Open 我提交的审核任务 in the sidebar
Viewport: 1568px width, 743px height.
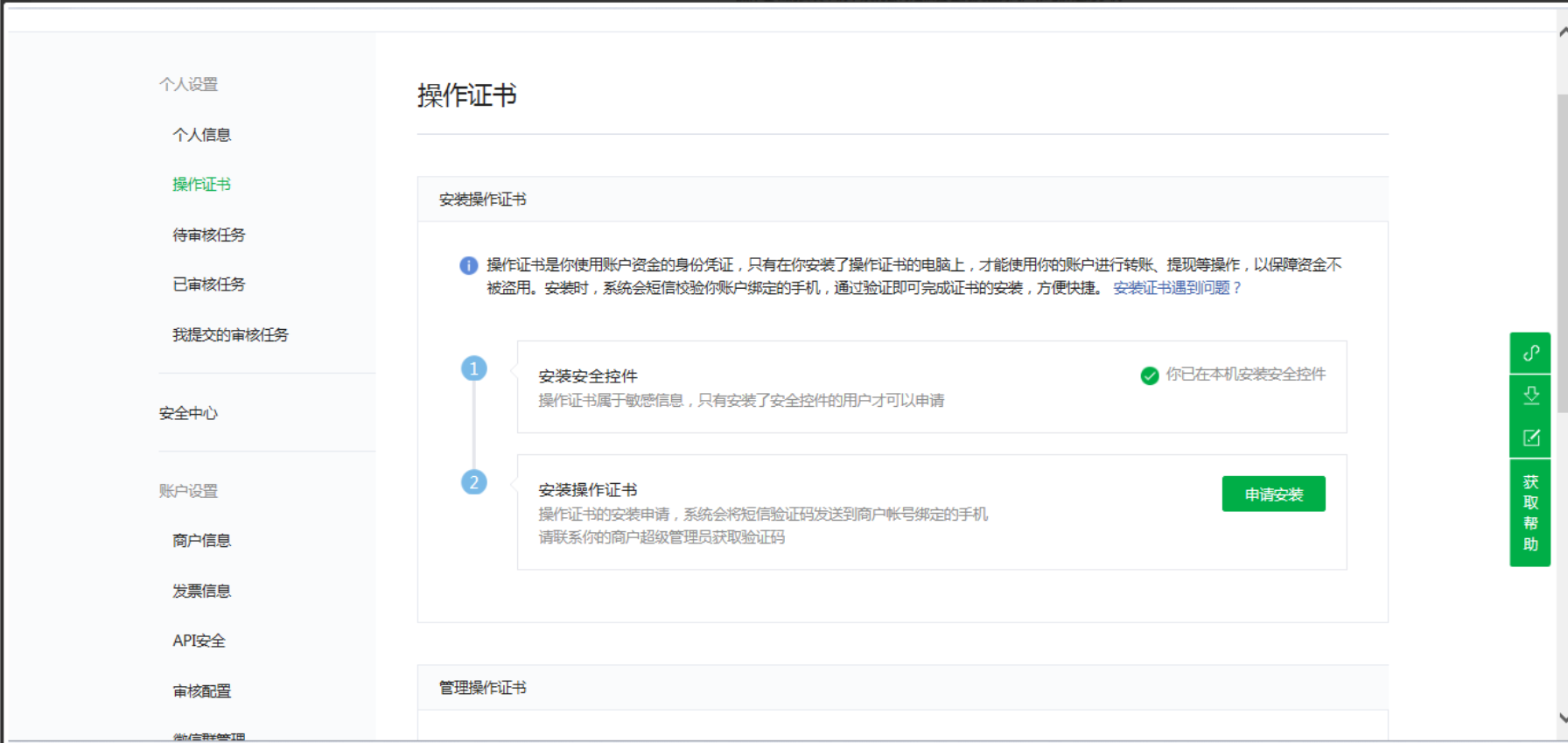[x=231, y=335]
